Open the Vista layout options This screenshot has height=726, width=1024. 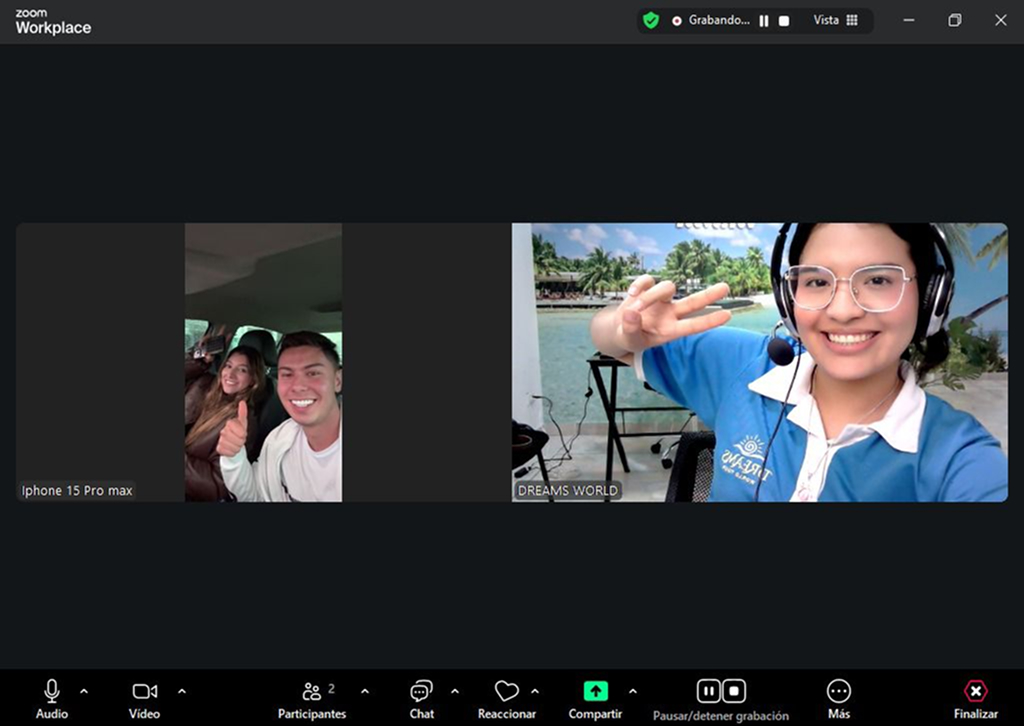pos(836,20)
